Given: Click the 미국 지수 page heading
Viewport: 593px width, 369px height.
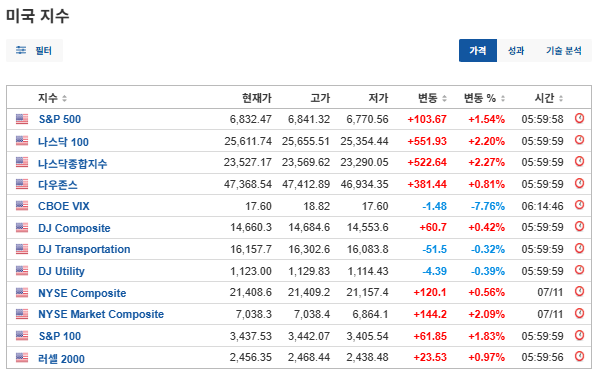Looking at the screenshot, I should point(37,16).
